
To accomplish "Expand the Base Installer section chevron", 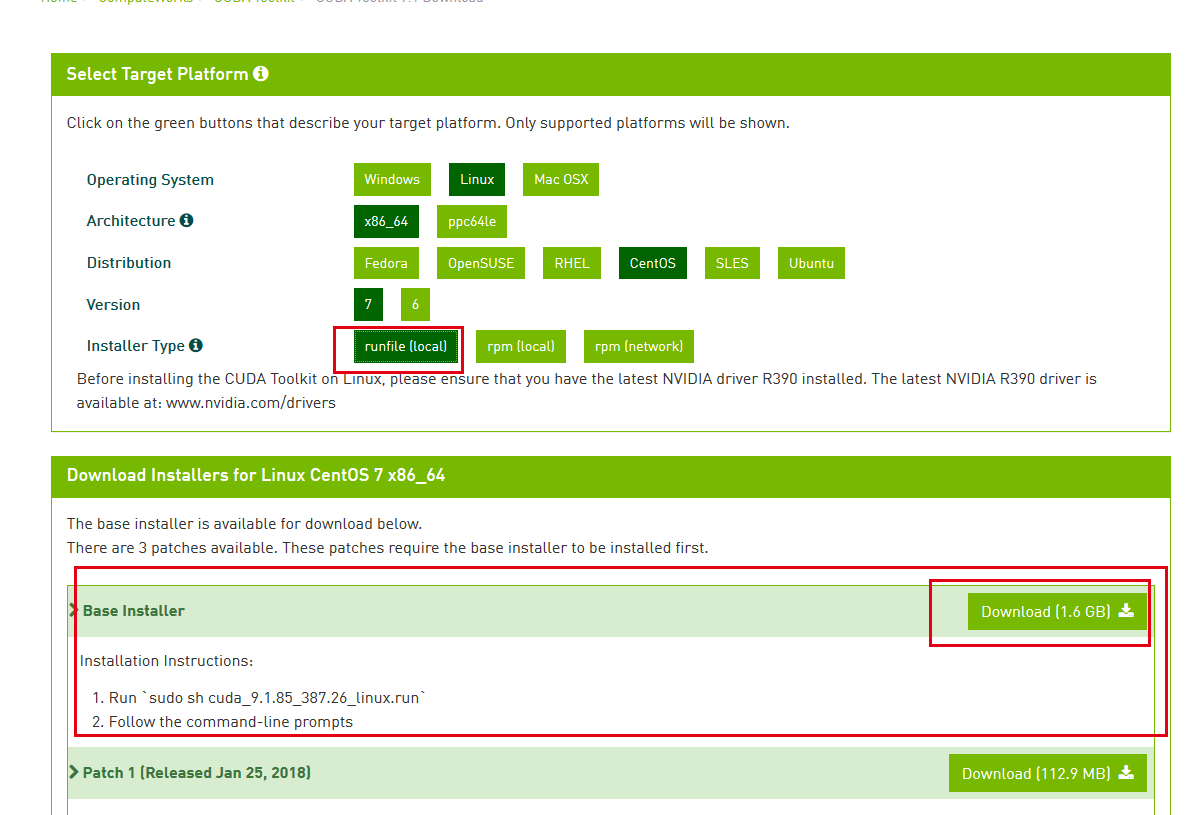I will [73, 610].
